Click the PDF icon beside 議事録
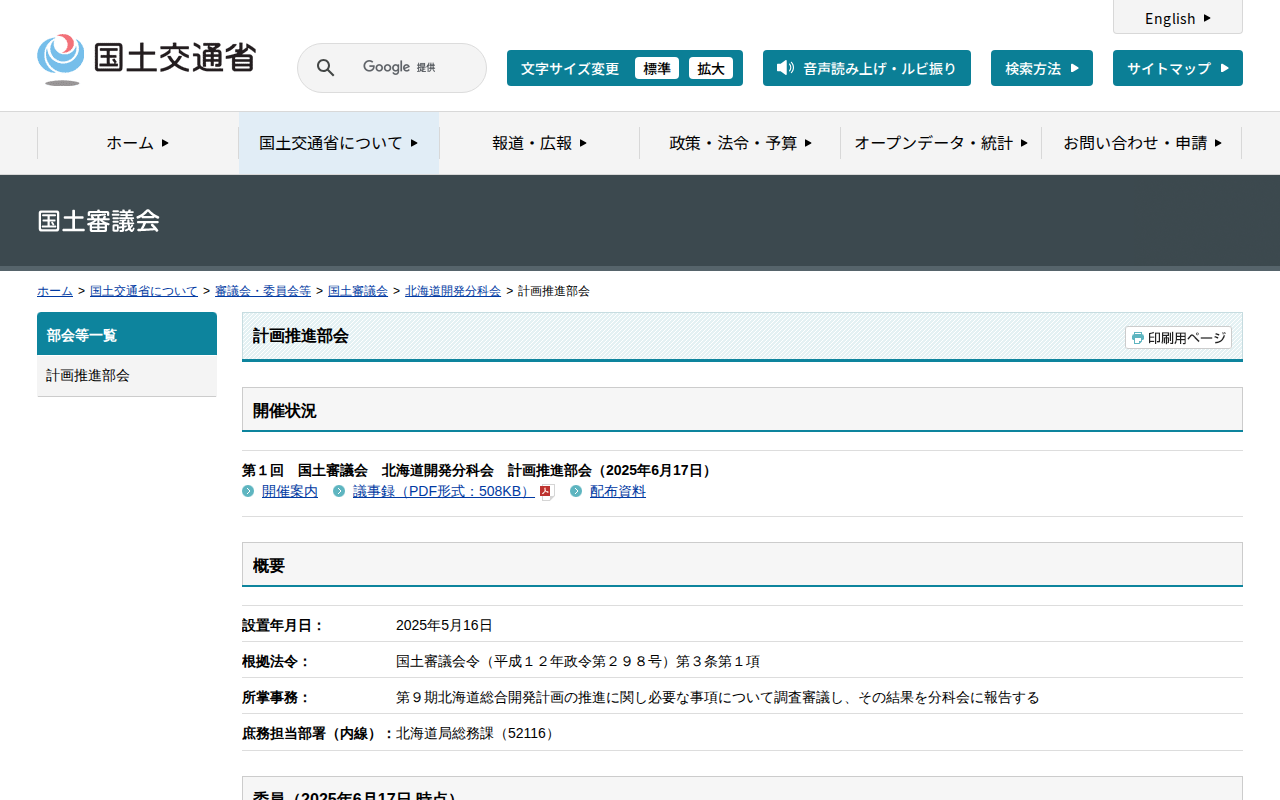The height and width of the screenshot is (800, 1280). (x=546, y=492)
